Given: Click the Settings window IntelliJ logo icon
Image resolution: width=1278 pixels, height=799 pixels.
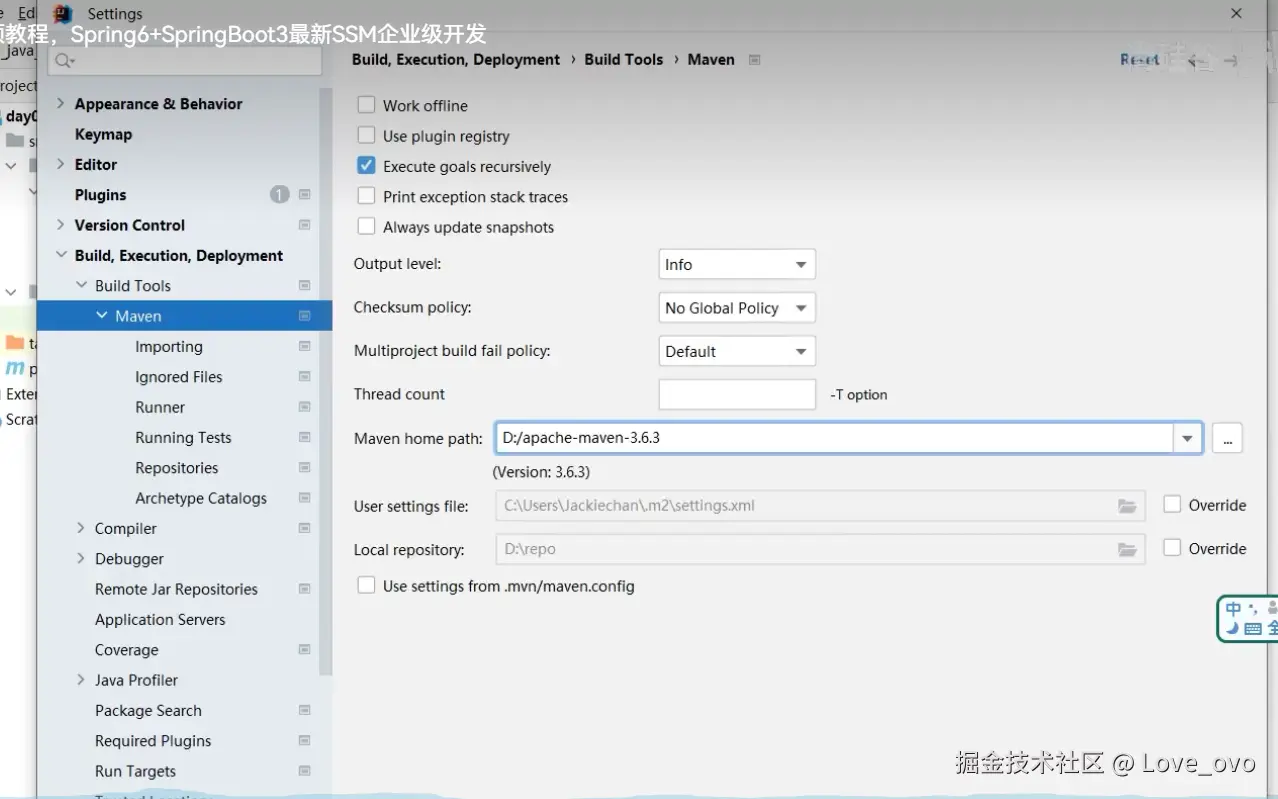Looking at the screenshot, I should 64,14.
